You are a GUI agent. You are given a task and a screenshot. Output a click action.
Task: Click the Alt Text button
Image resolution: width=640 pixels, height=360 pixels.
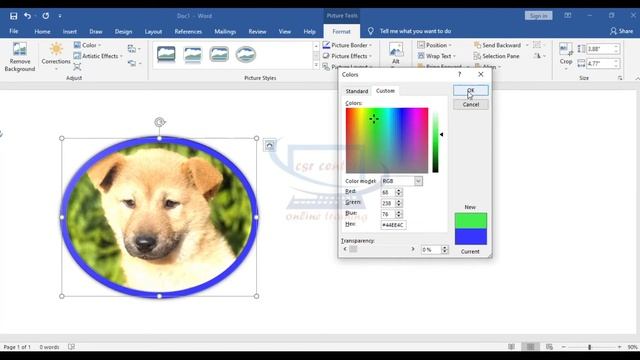click(x=396, y=54)
